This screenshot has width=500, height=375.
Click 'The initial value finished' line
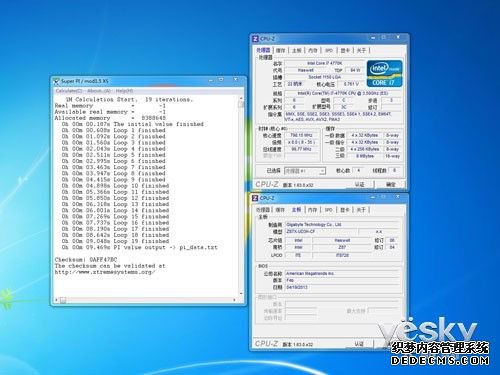click(133, 124)
